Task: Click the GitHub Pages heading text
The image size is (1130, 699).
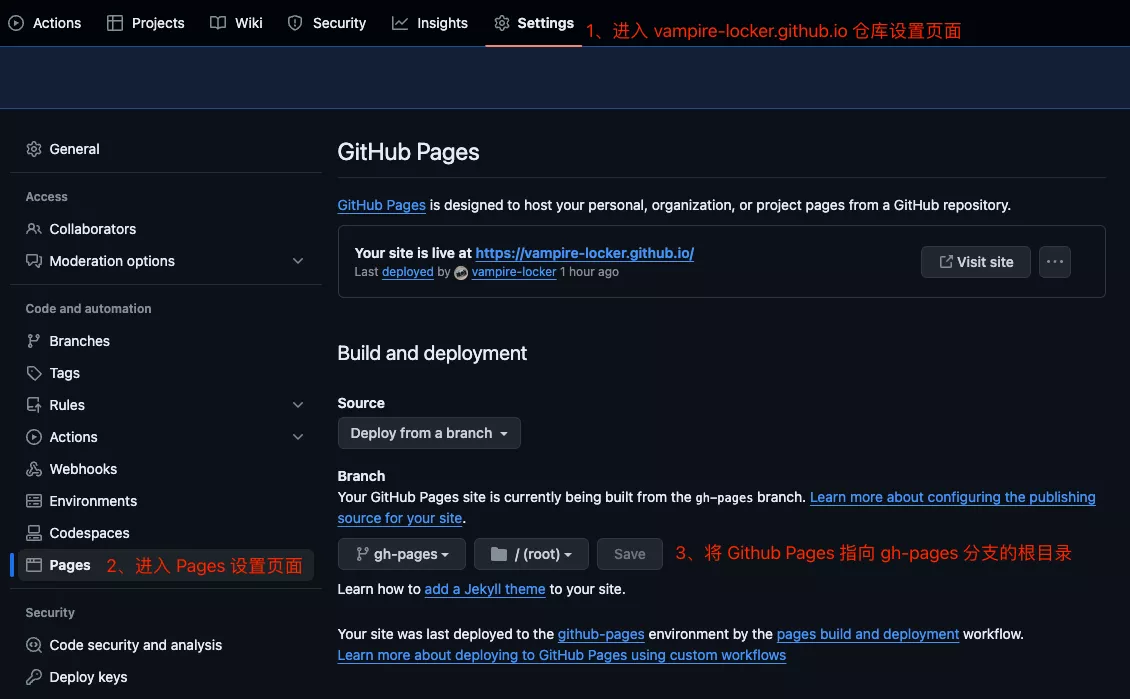Action: (408, 152)
